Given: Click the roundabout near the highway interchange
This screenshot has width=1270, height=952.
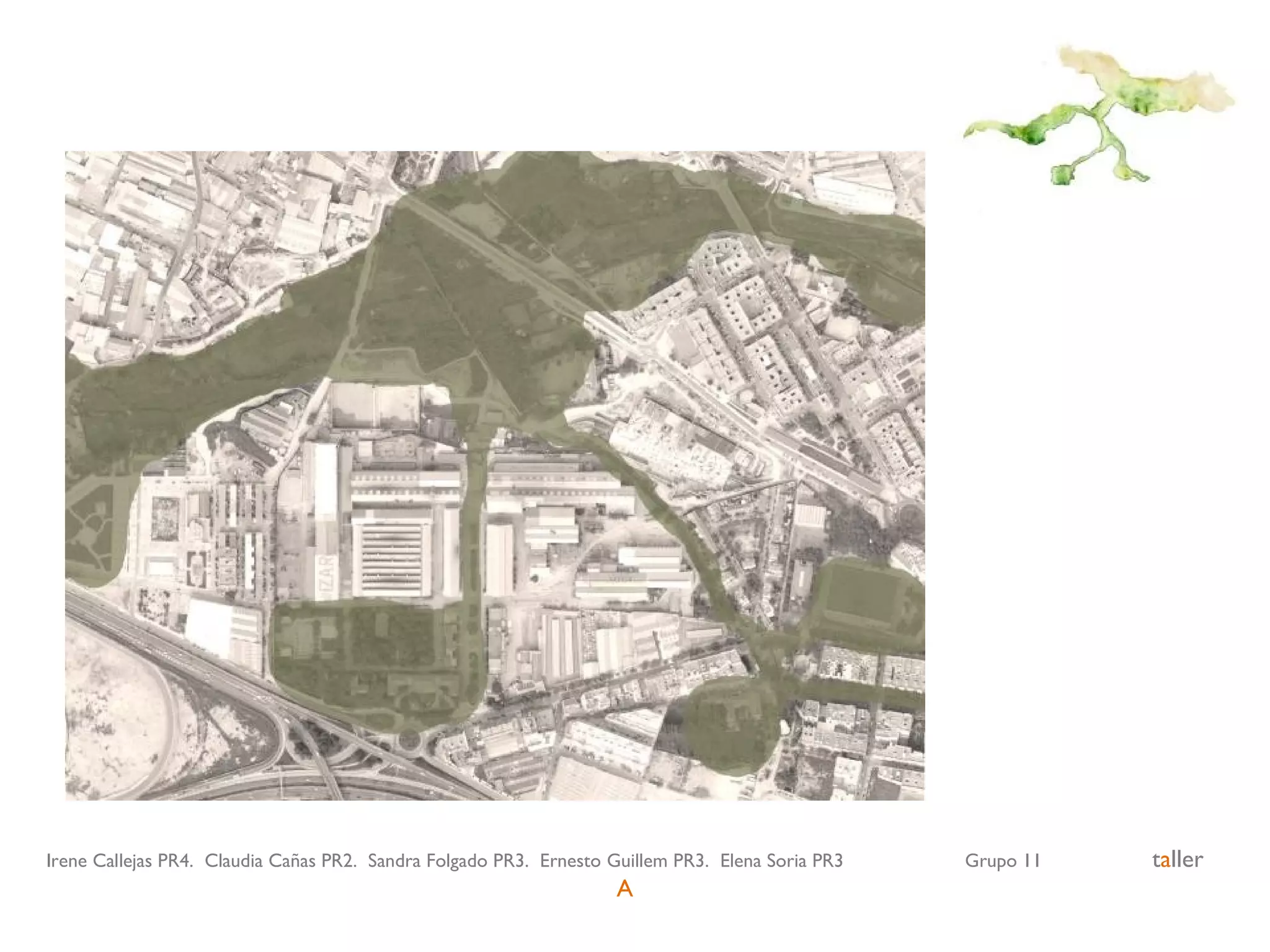Looking at the screenshot, I should click(409, 739).
